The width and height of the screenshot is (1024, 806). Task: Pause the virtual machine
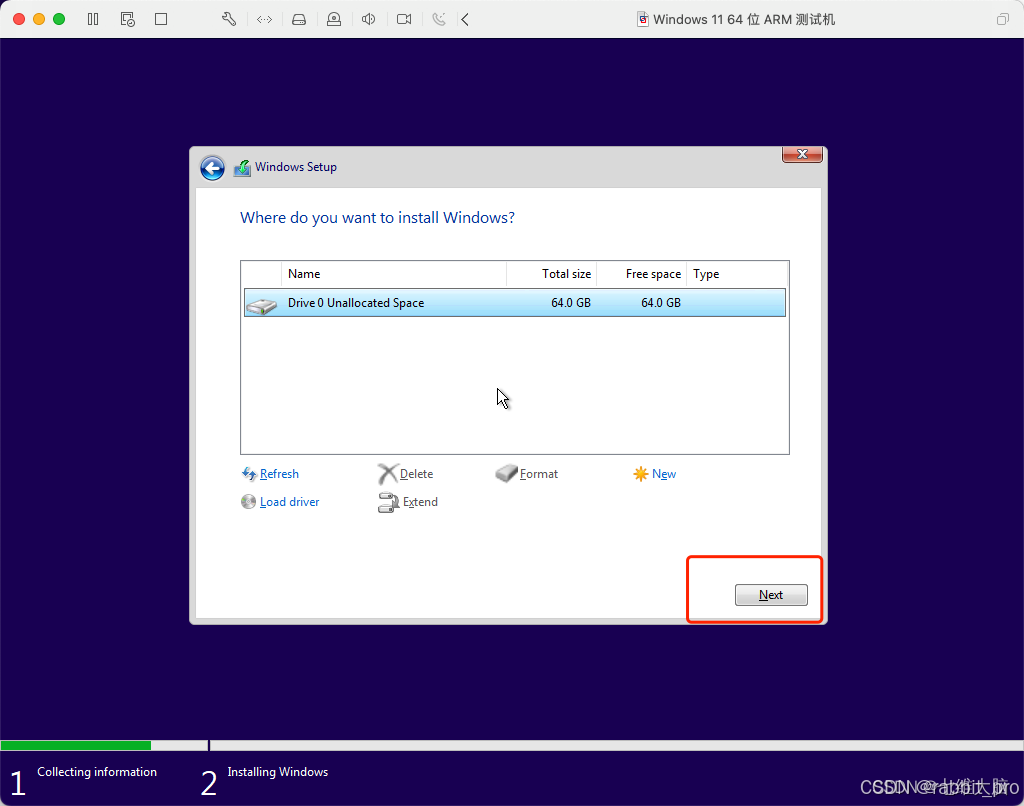click(93, 20)
